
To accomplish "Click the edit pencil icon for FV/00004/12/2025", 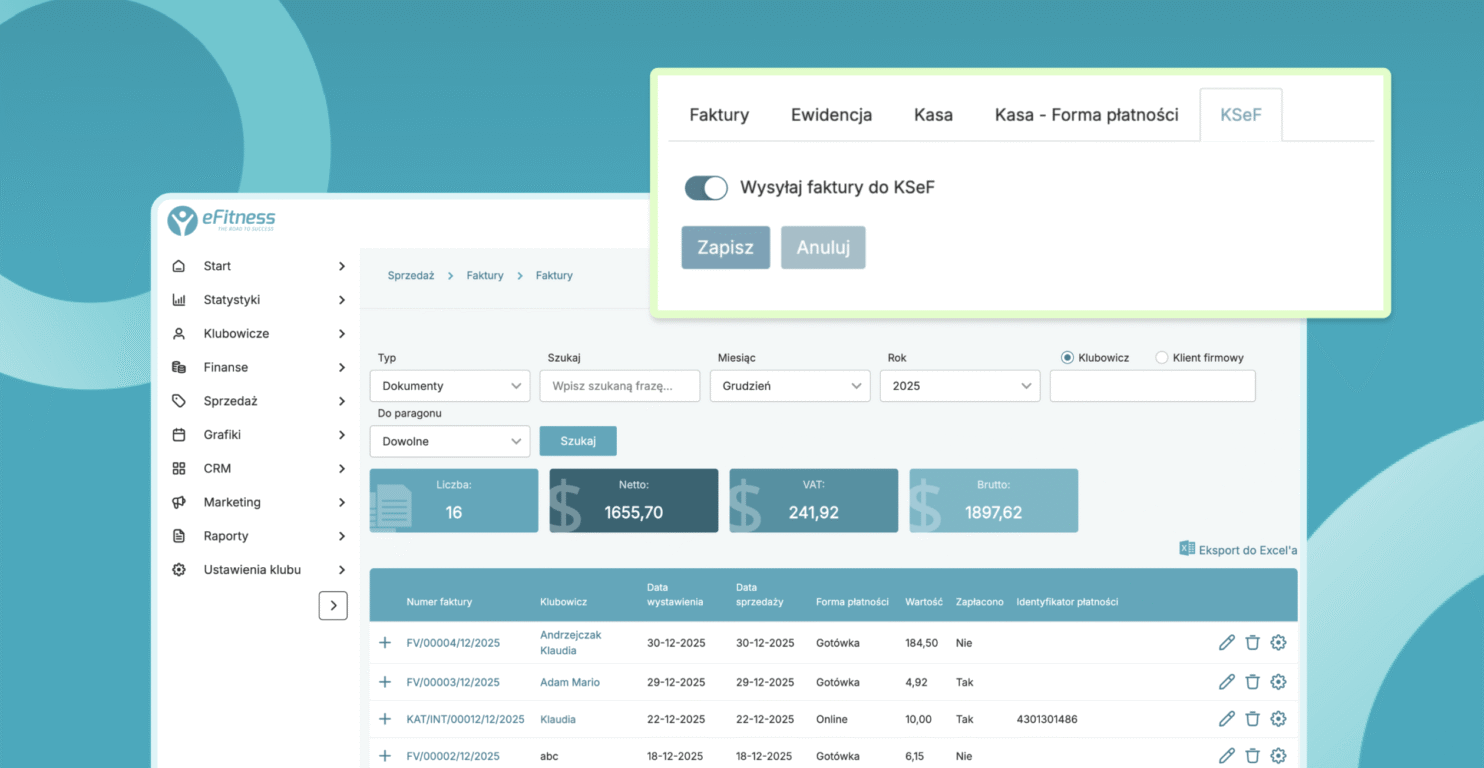I will 1227,643.
